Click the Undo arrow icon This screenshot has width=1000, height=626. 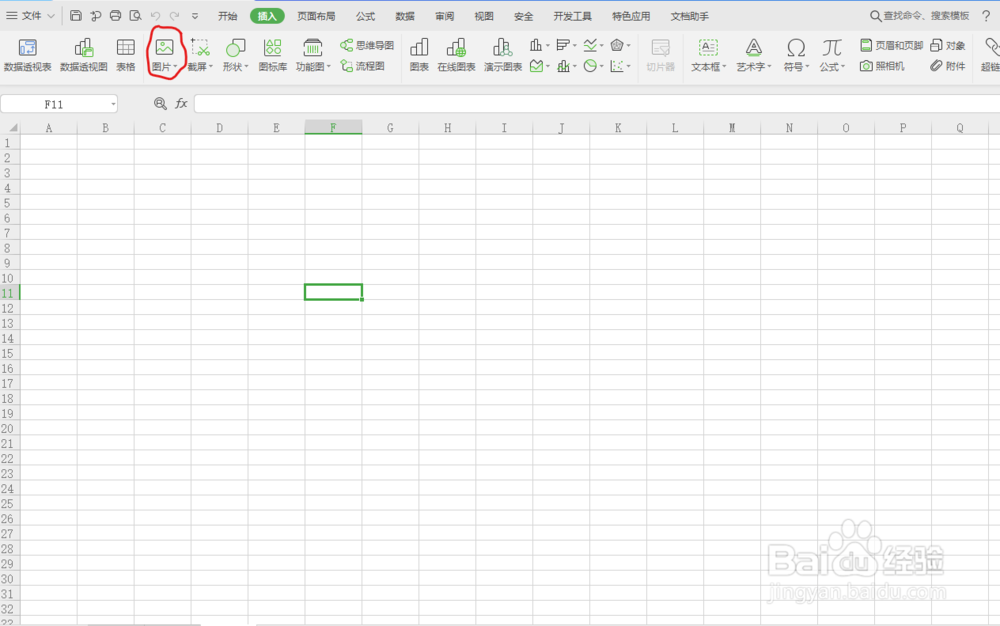click(155, 15)
